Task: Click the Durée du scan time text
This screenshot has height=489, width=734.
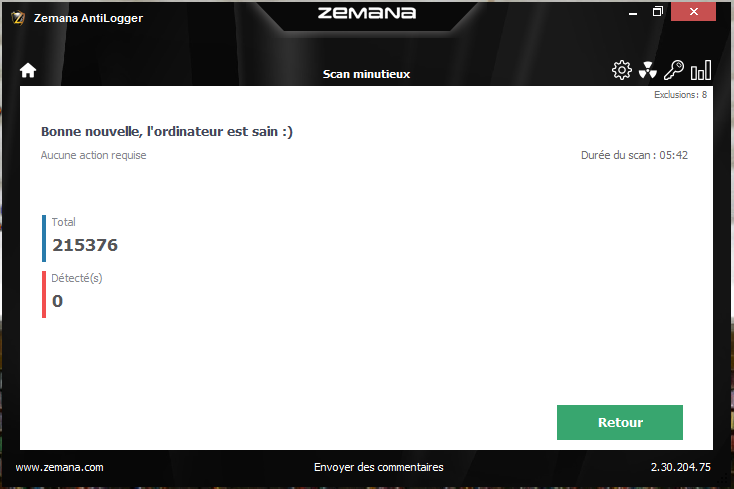Action: tap(634, 155)
